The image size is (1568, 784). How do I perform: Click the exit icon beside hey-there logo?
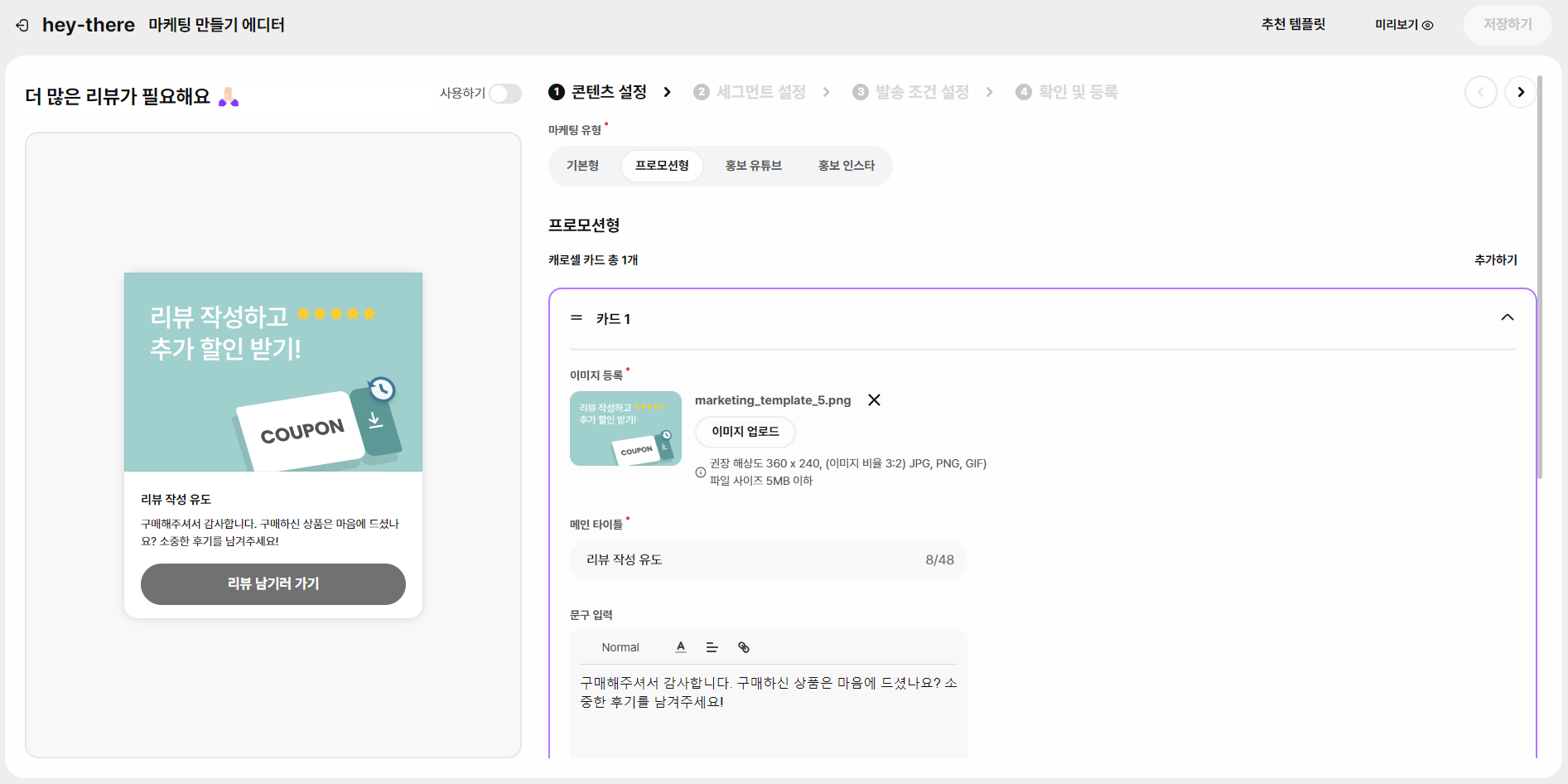pyautogui.click(x=22, y=26)
